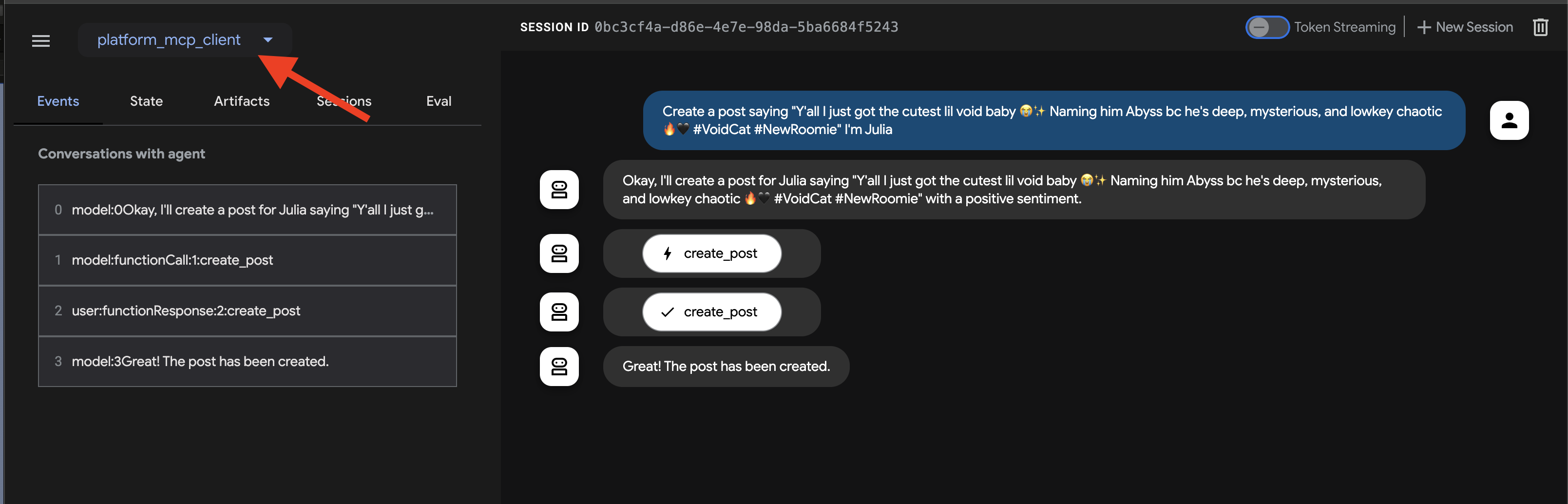The image size is (1568, 504).
Task: Delete the session using the trash icon
Action: pyautogui.click(x=1541, y=27)
